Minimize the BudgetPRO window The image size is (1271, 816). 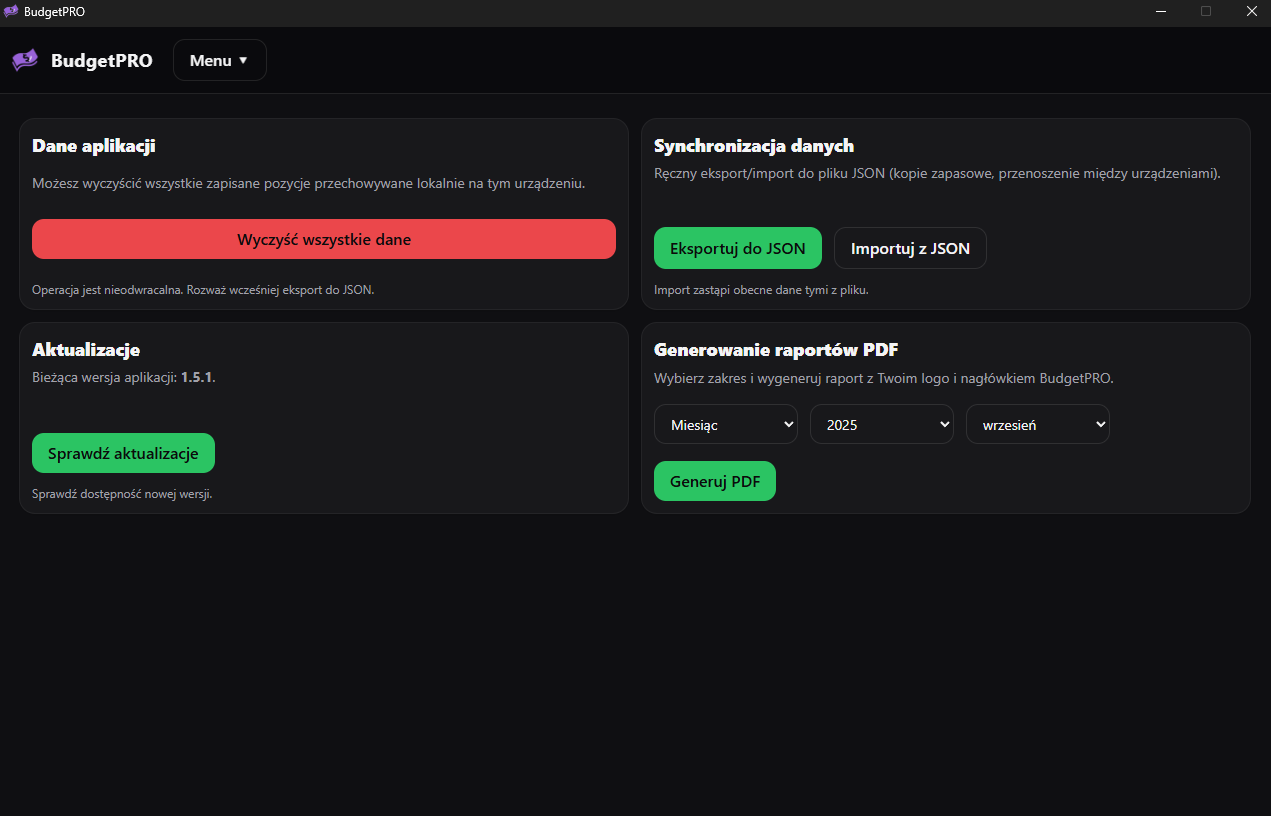pos(1161,12)
